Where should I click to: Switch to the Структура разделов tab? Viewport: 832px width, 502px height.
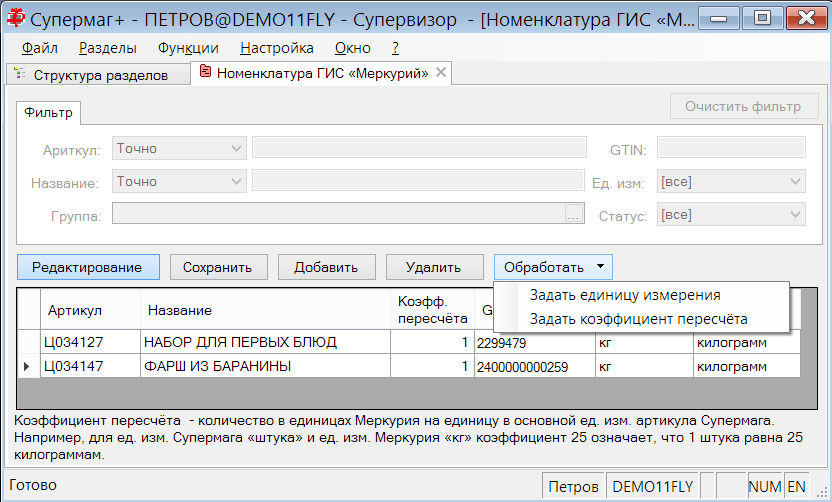[98, 74]
